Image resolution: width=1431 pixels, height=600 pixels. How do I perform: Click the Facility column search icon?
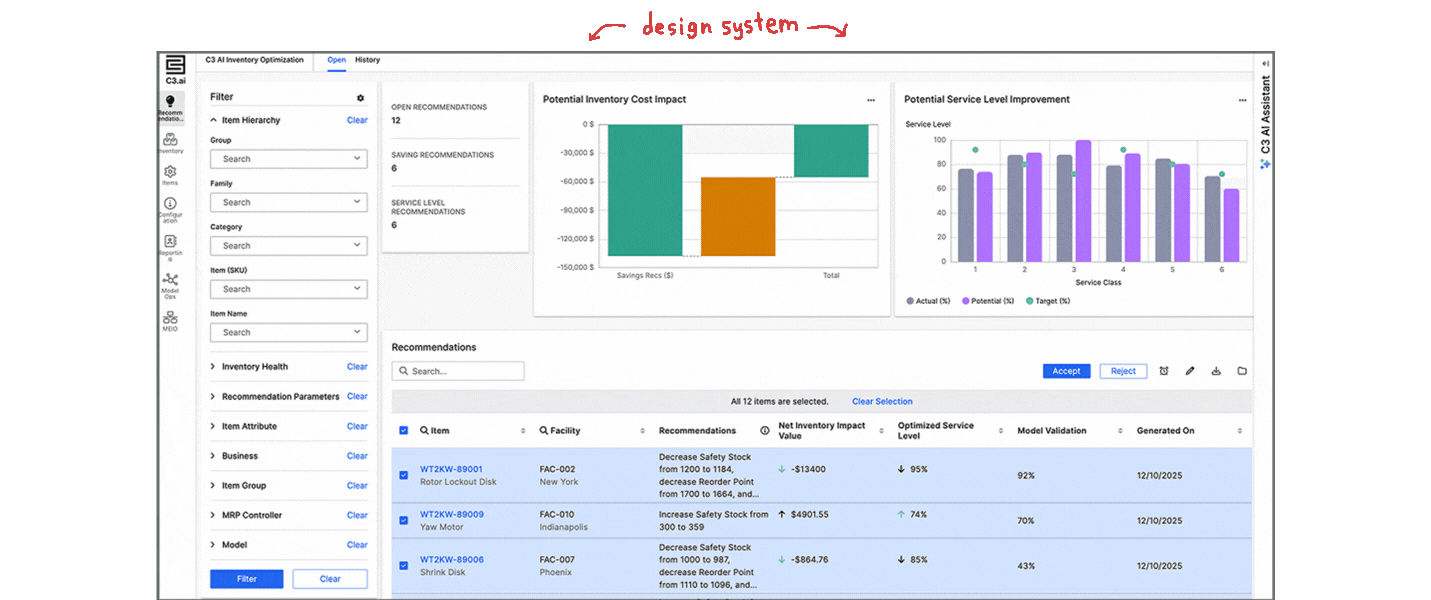coord(544,431)
